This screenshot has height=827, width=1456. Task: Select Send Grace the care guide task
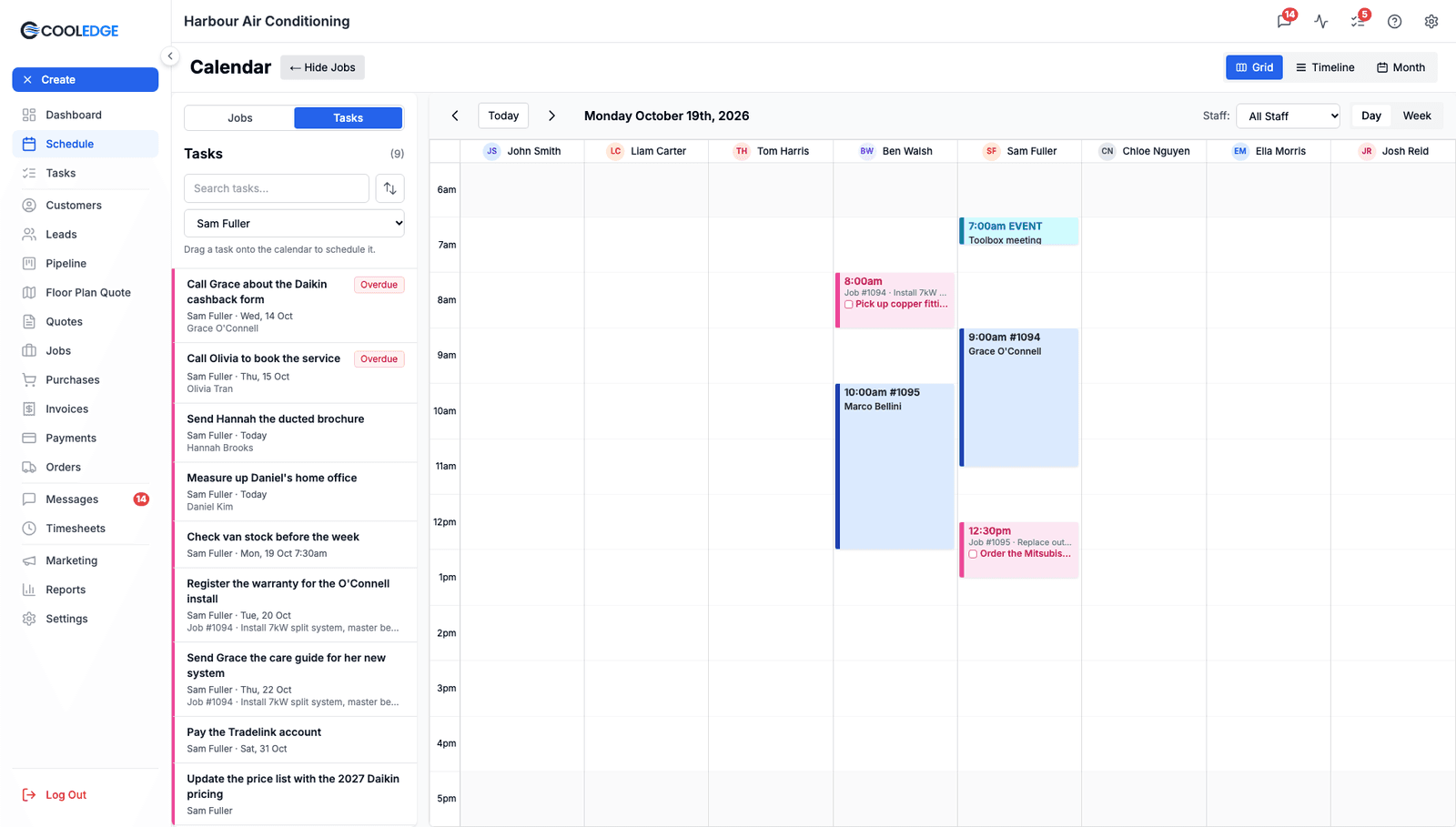[x=295, y=680]
